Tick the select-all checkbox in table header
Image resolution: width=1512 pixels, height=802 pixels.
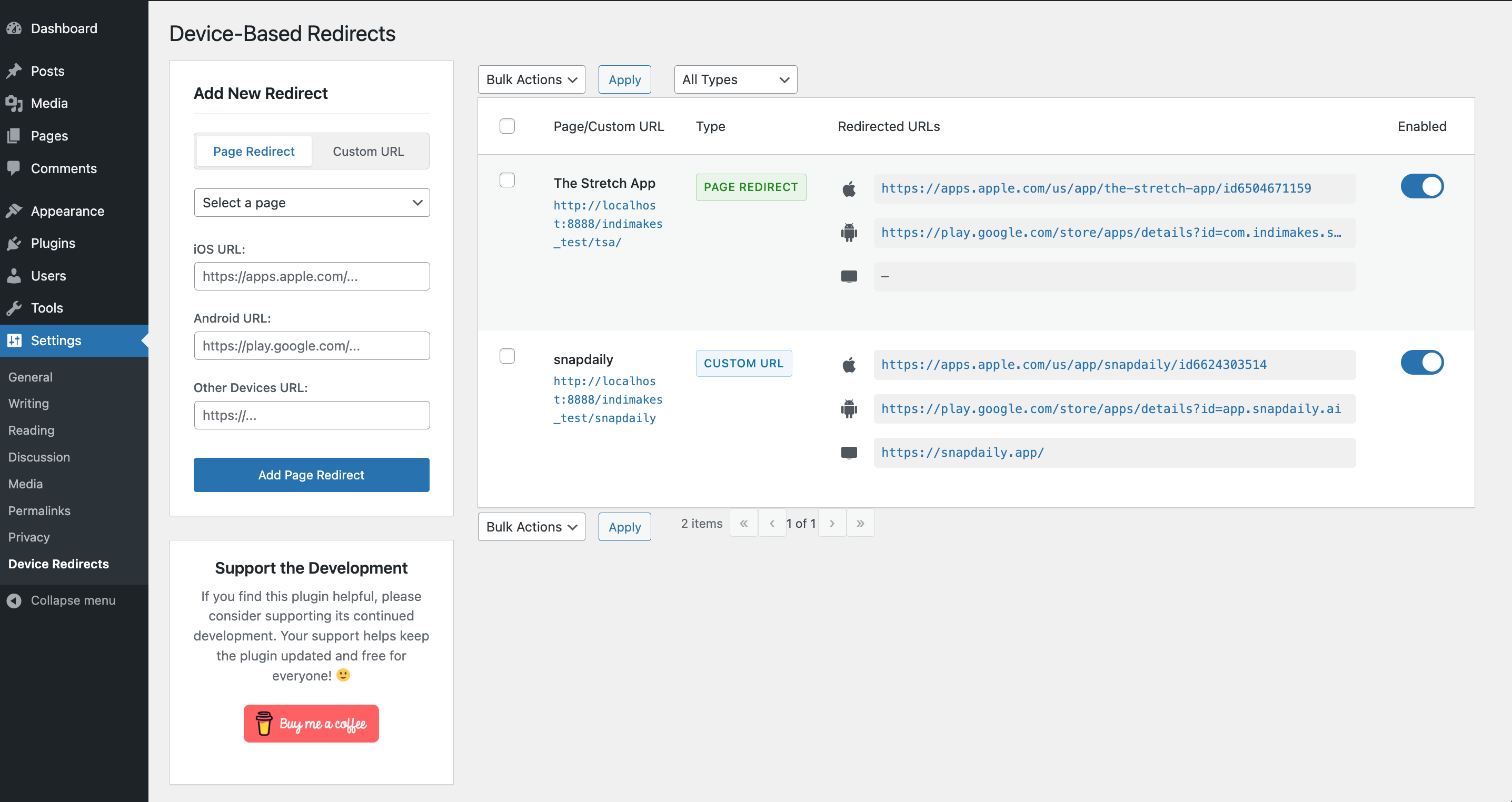point(507,126)
